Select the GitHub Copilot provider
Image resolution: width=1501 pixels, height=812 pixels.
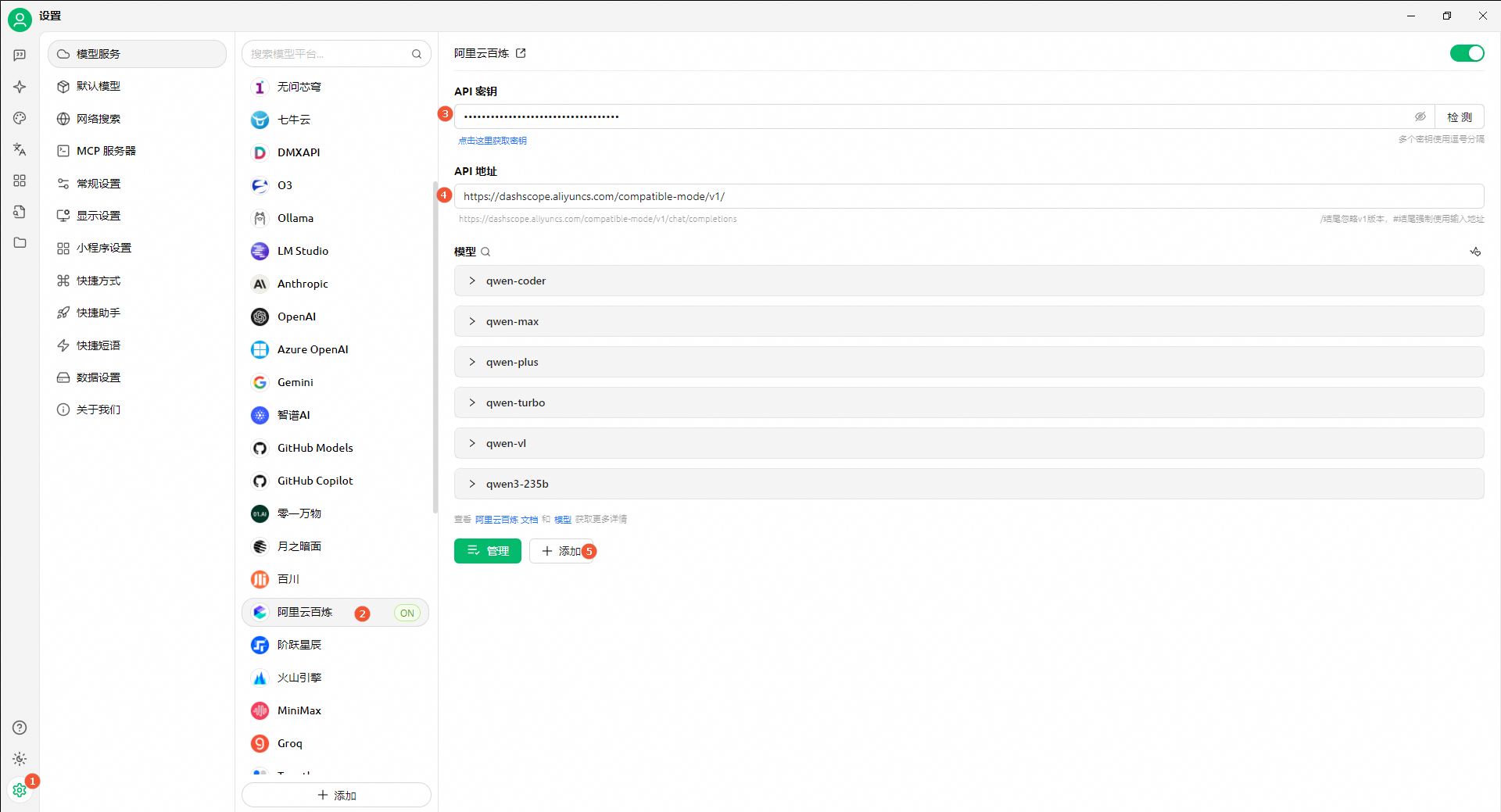[335, 481]
